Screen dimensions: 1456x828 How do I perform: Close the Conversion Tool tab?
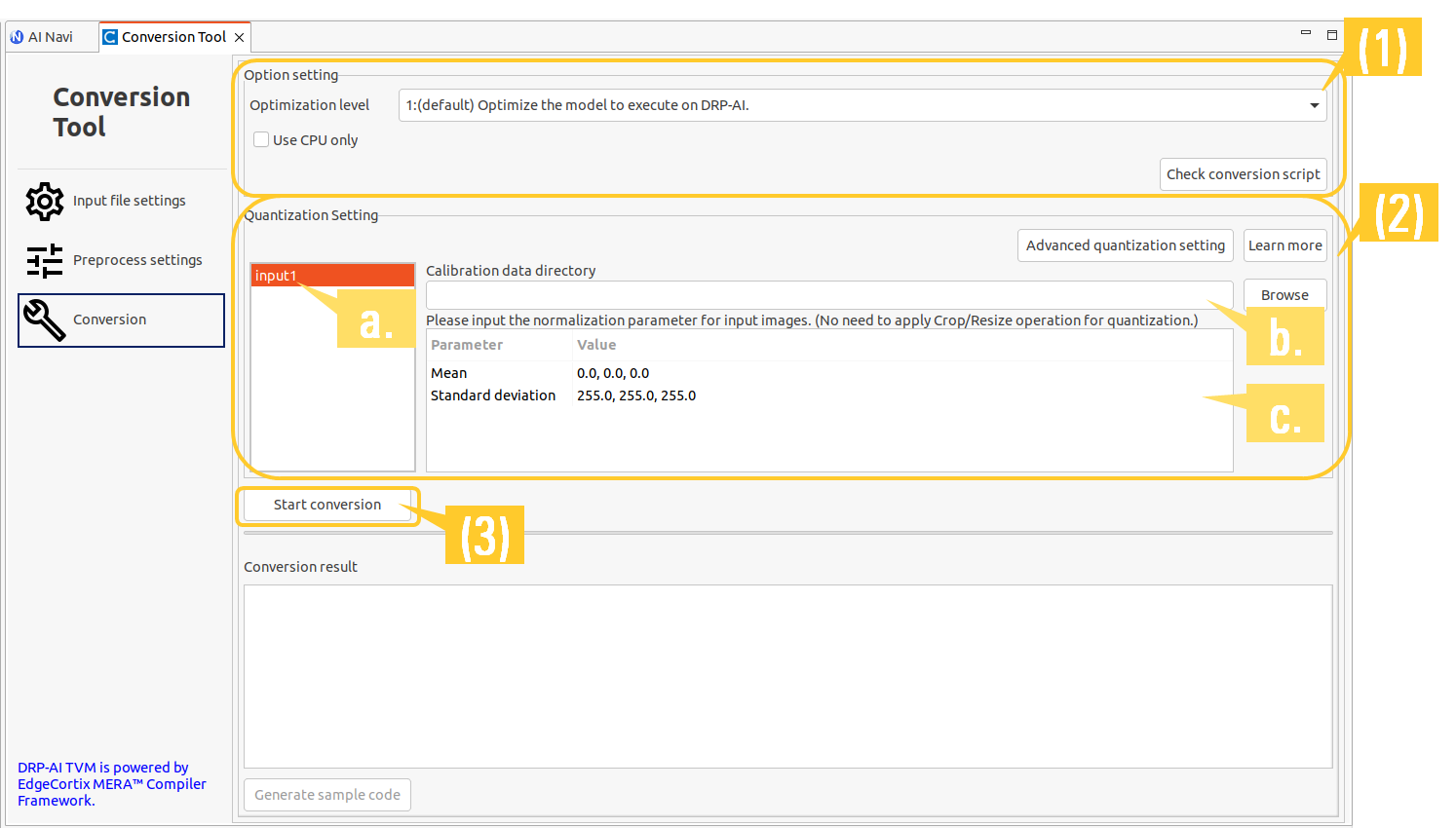(x=239, y=38)
